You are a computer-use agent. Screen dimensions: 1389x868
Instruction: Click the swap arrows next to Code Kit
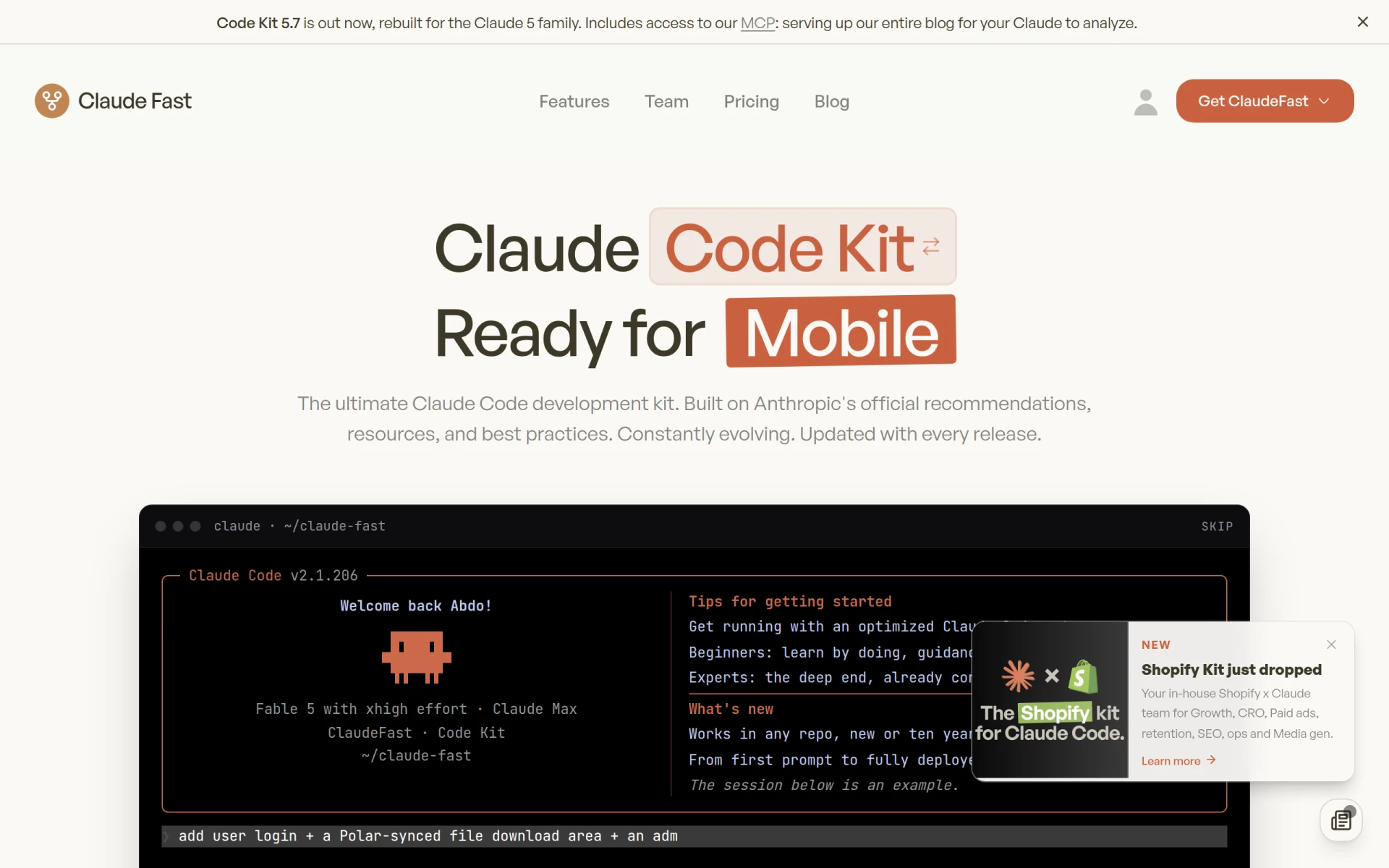coord(931,247)
